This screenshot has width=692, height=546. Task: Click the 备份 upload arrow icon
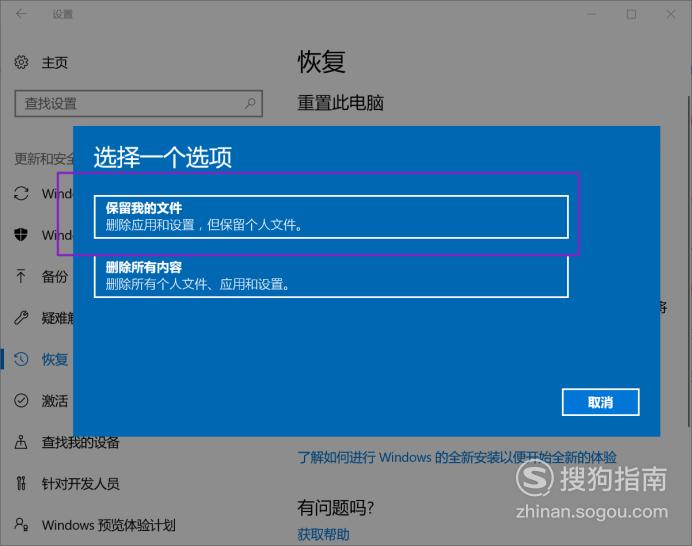(x=21, y=276)
